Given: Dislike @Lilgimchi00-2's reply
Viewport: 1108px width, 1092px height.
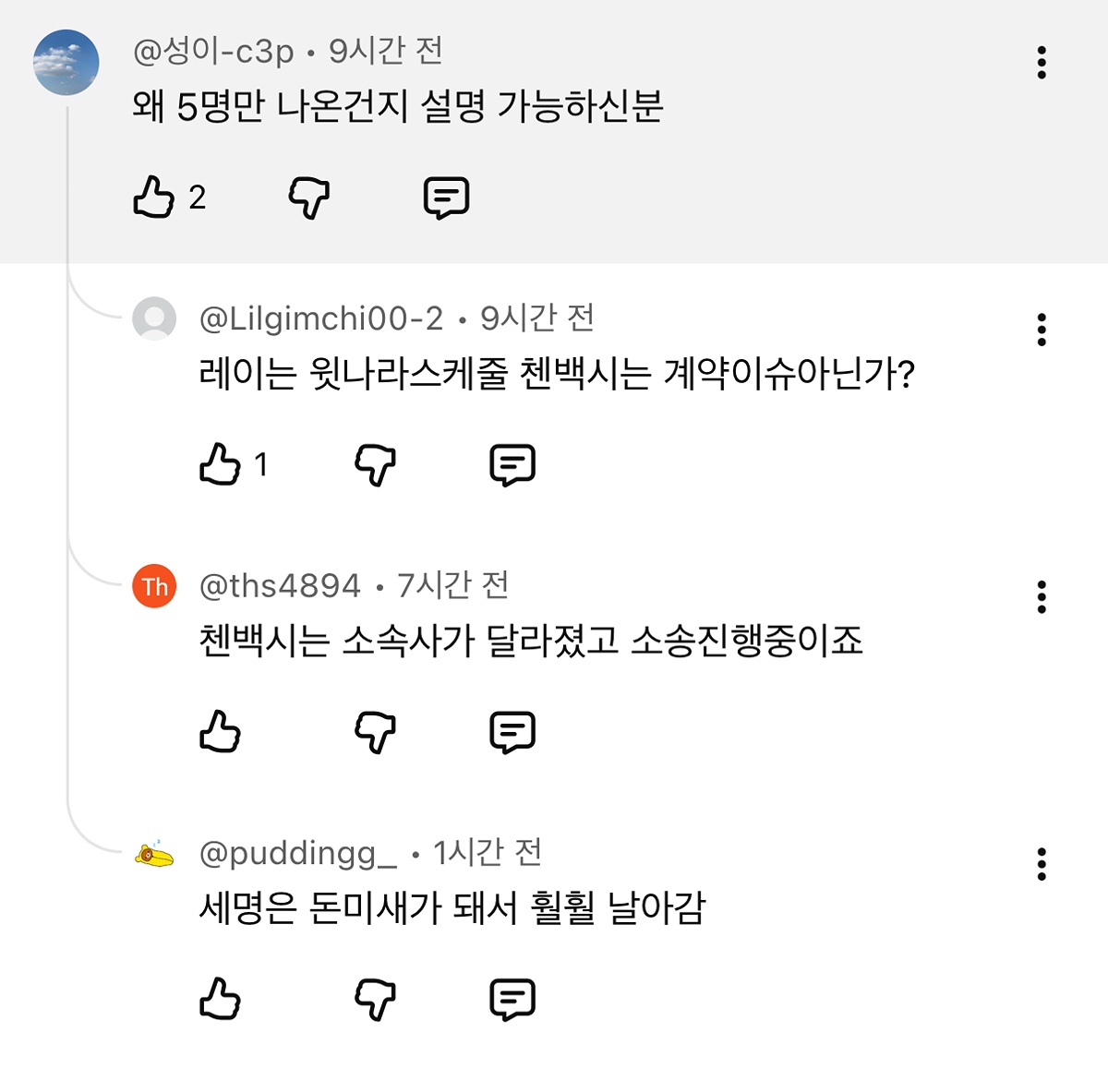Looking at the screenshot, I should (375, 464).
